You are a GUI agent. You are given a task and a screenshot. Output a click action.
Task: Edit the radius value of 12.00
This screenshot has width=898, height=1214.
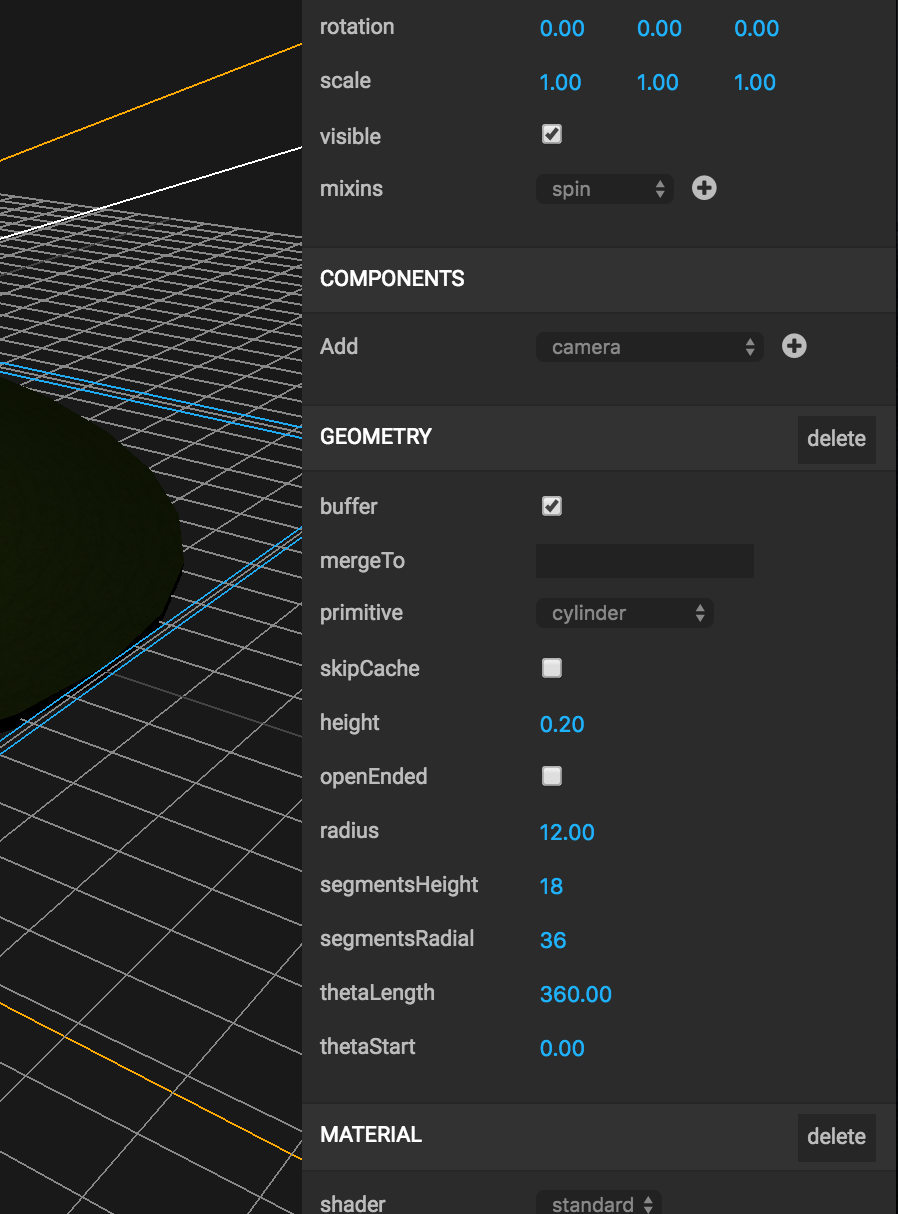coord(567,831)
